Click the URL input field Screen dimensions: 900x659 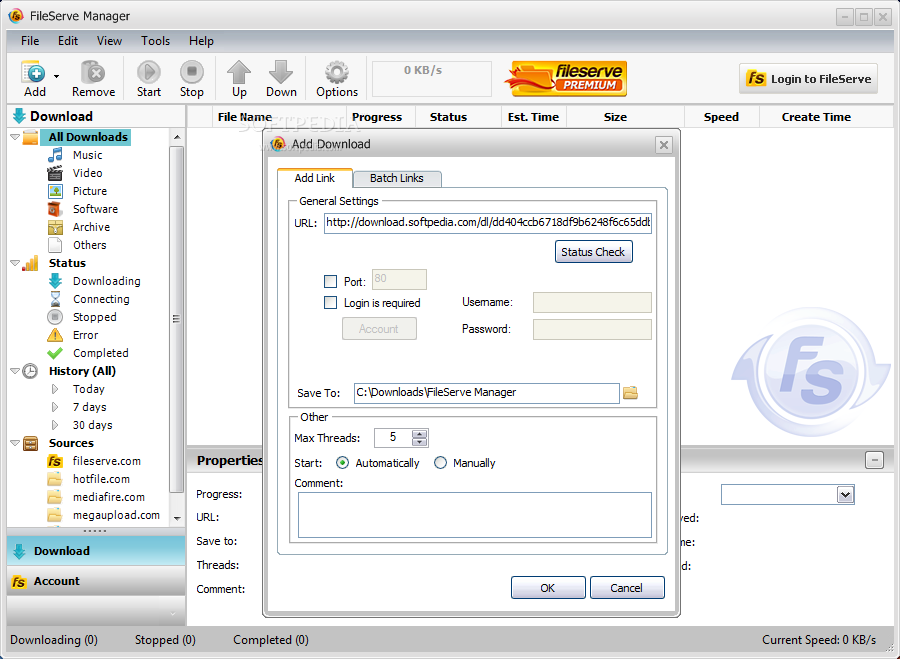(488, 223)
